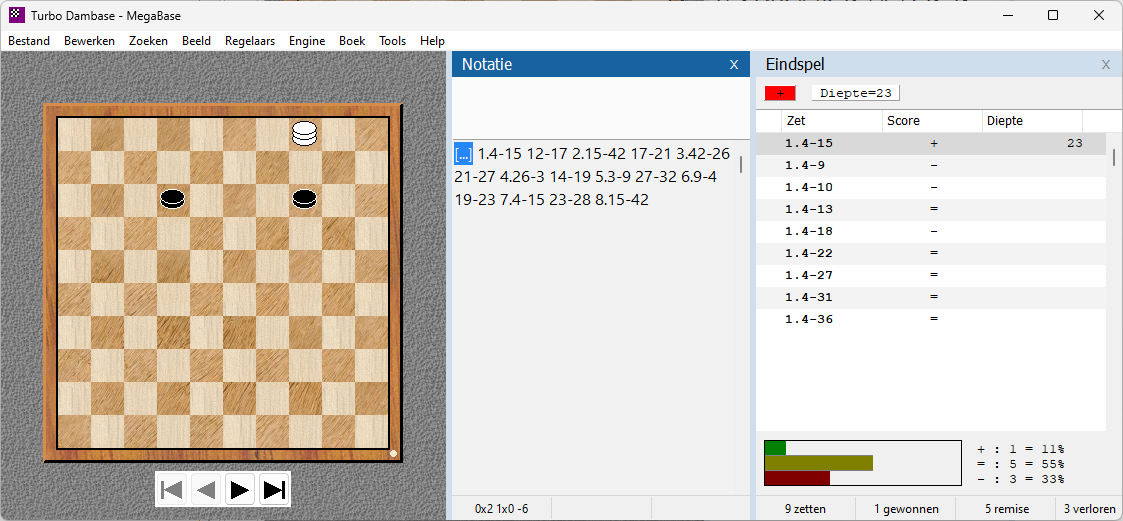Image resolution: width=1123 pixels, height=521 pixels.
Task: Select endgame row 1.4-31
Action: pyautogui.click(x=931, y=297)
